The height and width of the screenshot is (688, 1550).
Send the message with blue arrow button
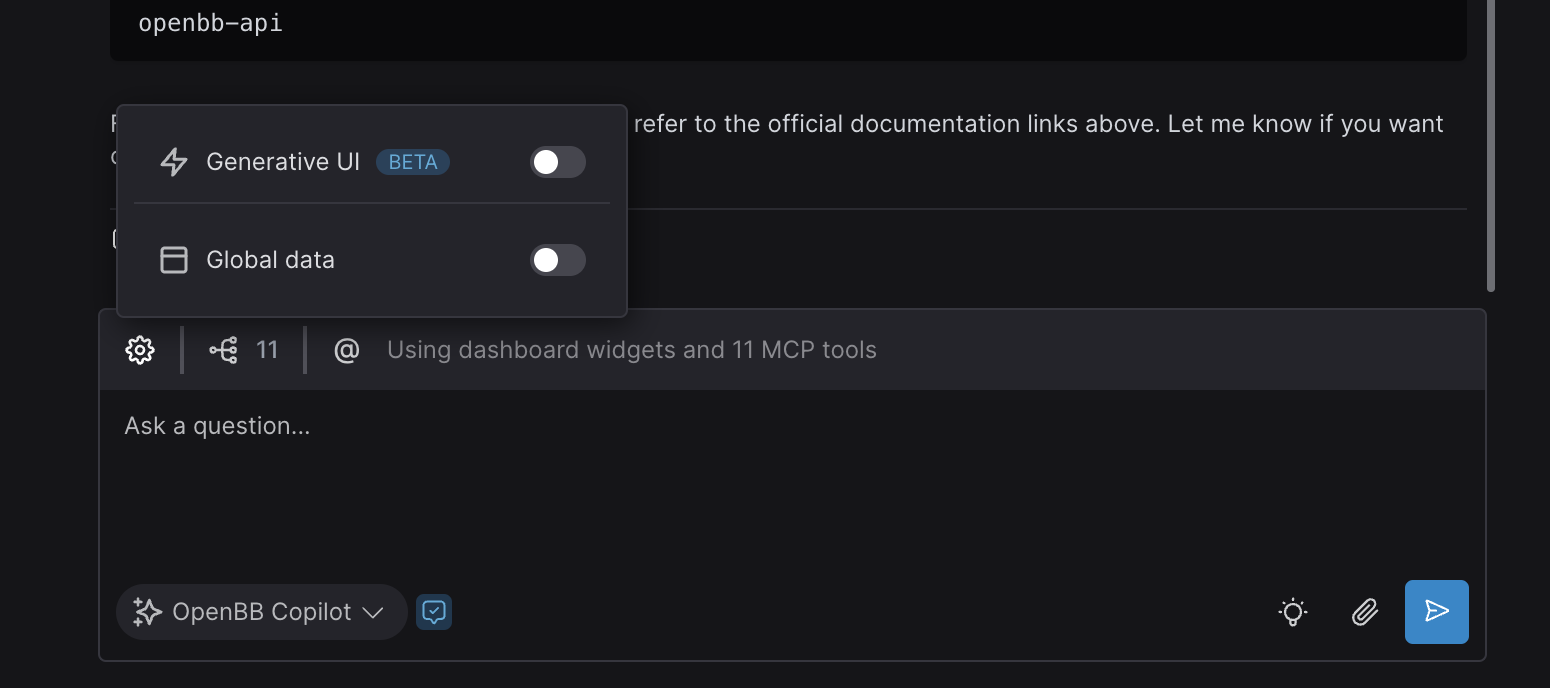1436,612
